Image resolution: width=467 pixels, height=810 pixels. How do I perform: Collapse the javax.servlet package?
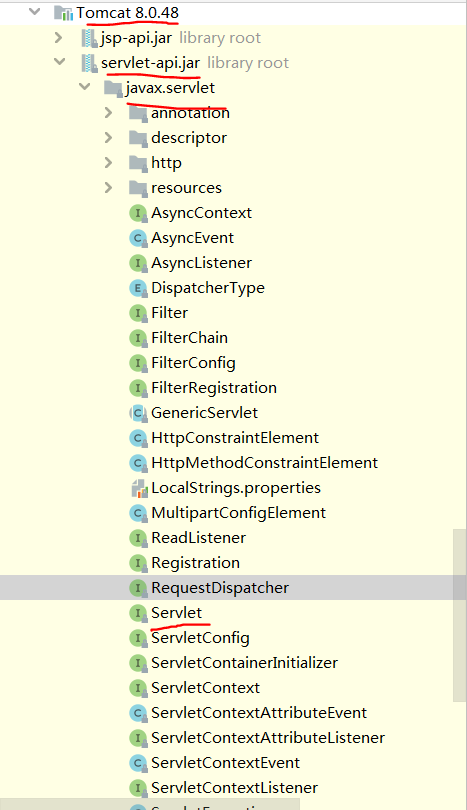[85, 87]
